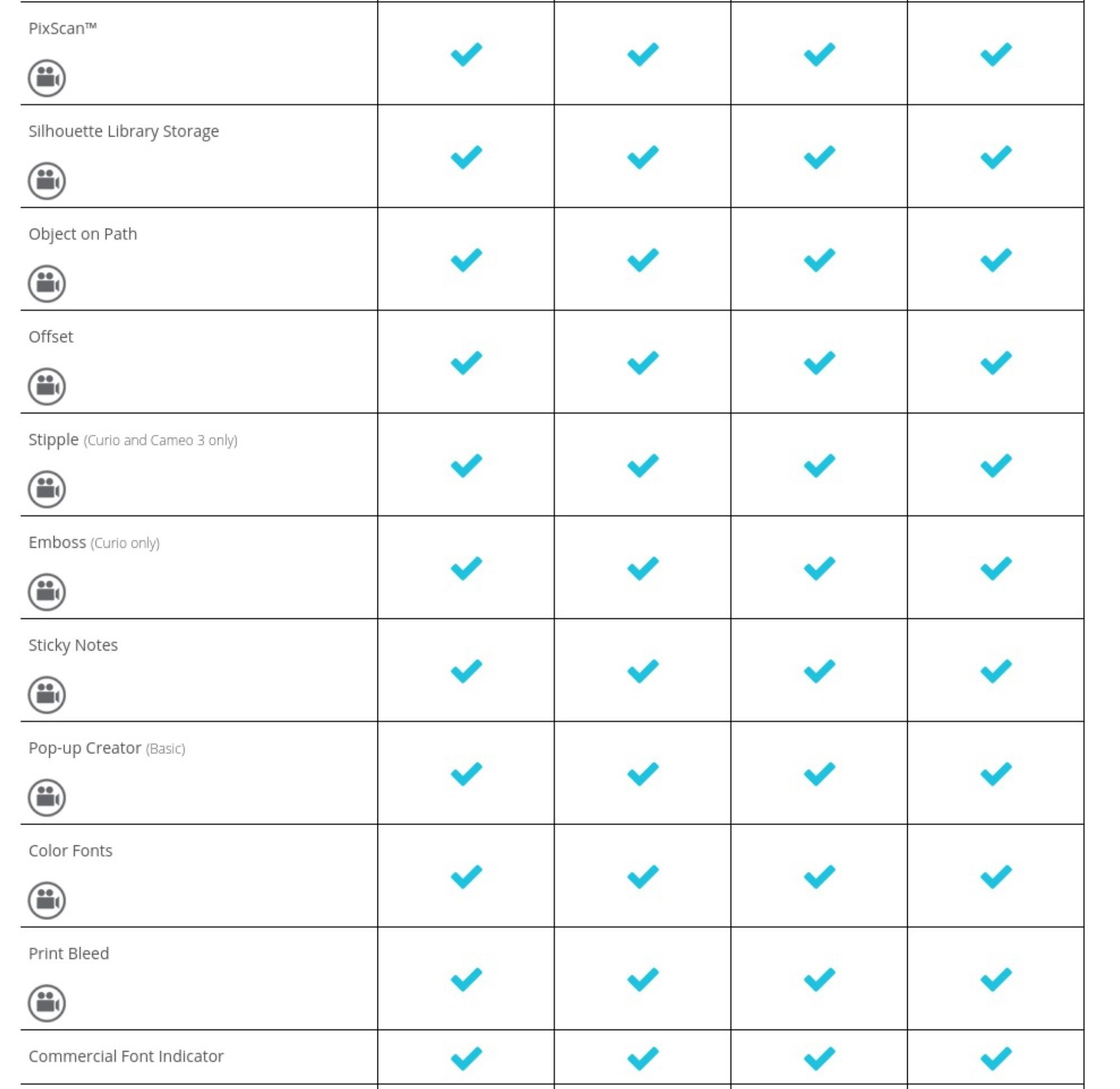Click the video icon under PixScan

pyautogui.click(x=47, y=78)
